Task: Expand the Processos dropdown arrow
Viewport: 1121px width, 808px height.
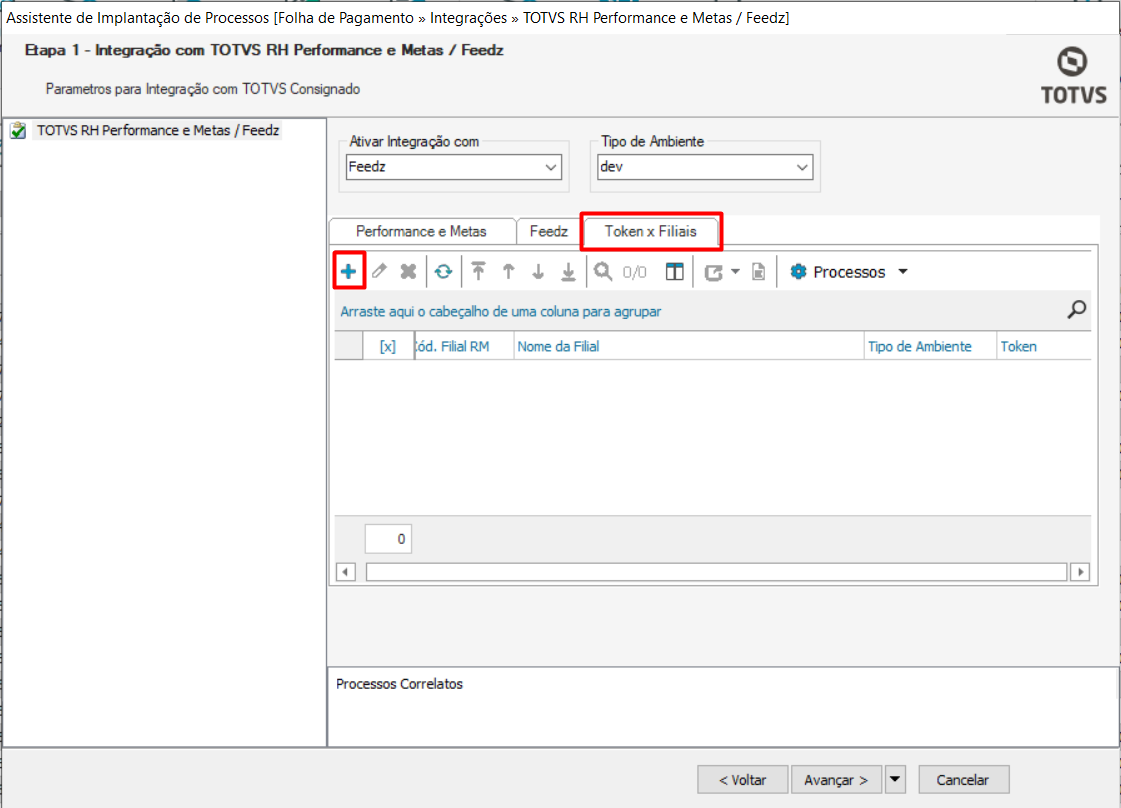Action: pos(903,271)
